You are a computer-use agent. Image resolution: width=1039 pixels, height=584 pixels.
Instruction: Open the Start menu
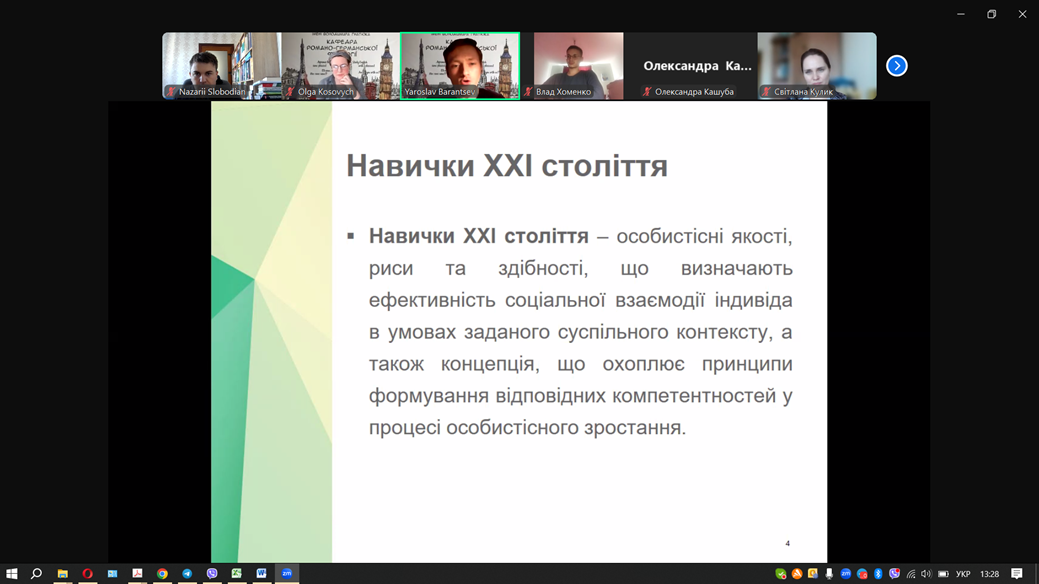tap(14, 575)
